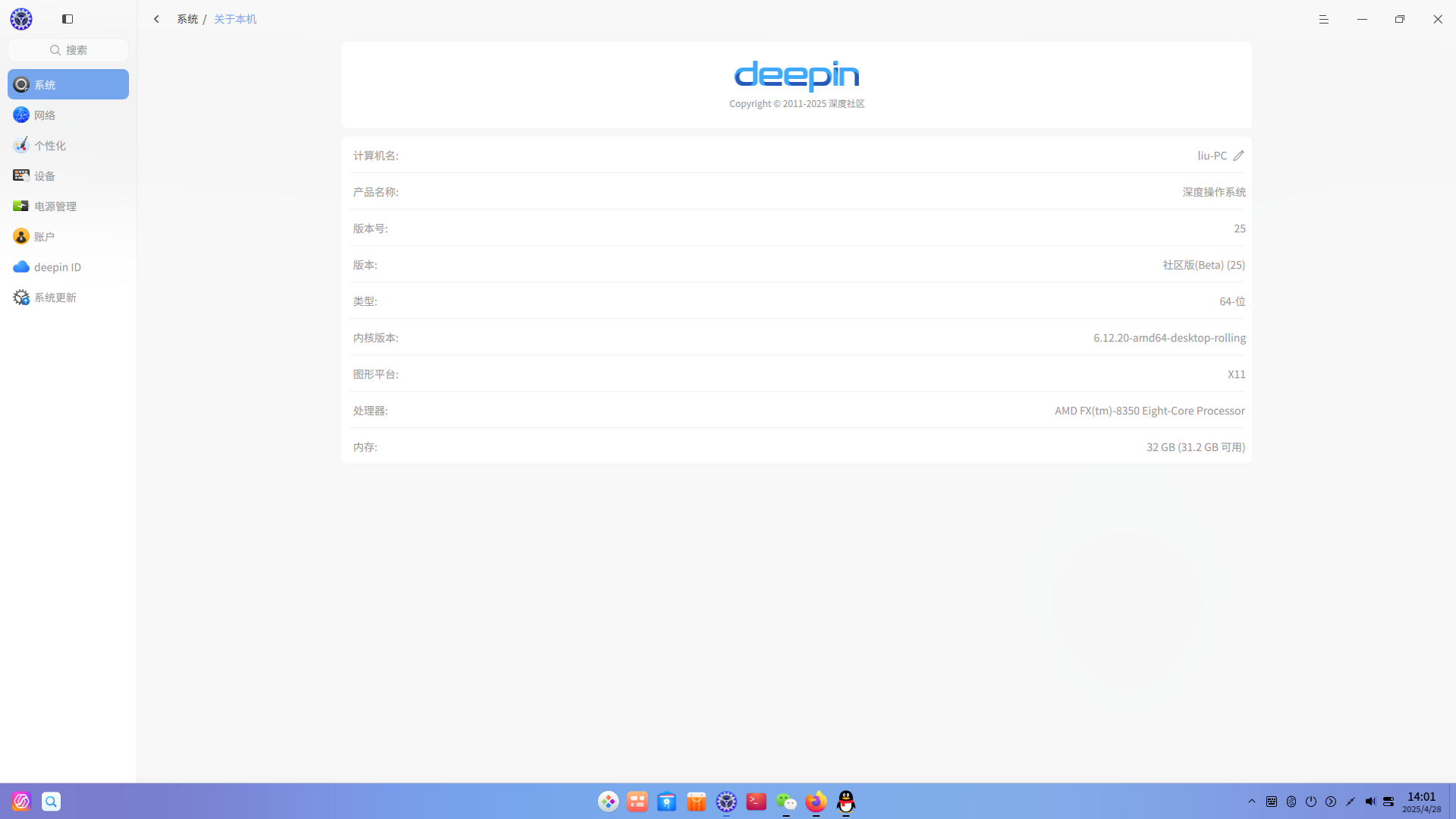Image resolution: width=1456 pixels, height=819 pixels.
Task: Open the terminal from the dock
Action: pos(756,802)
